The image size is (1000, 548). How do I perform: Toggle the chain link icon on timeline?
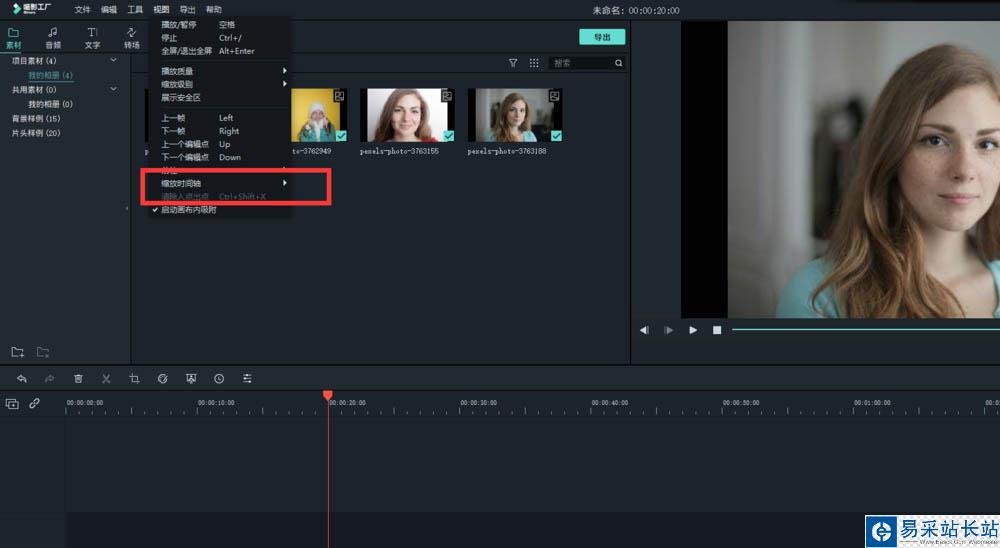tap(34, 403)
